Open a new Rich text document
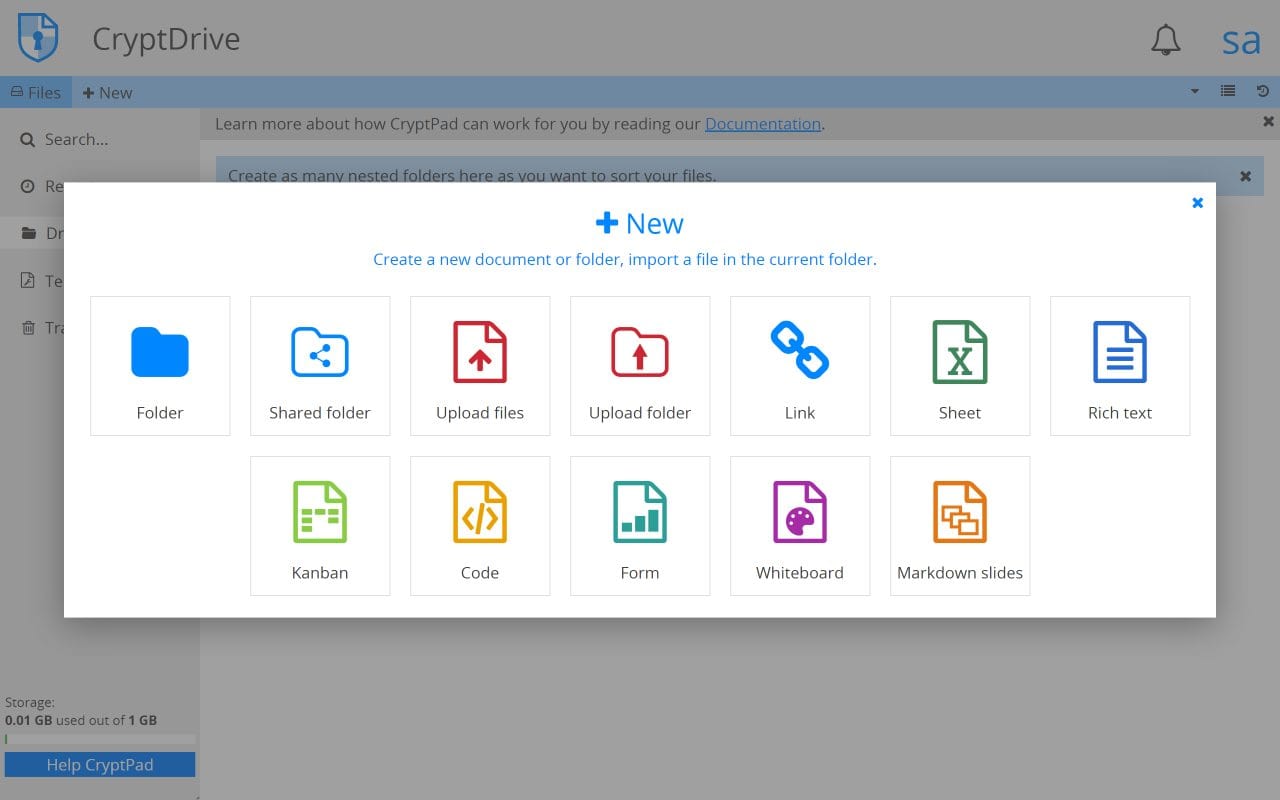 pos(1120,365)
